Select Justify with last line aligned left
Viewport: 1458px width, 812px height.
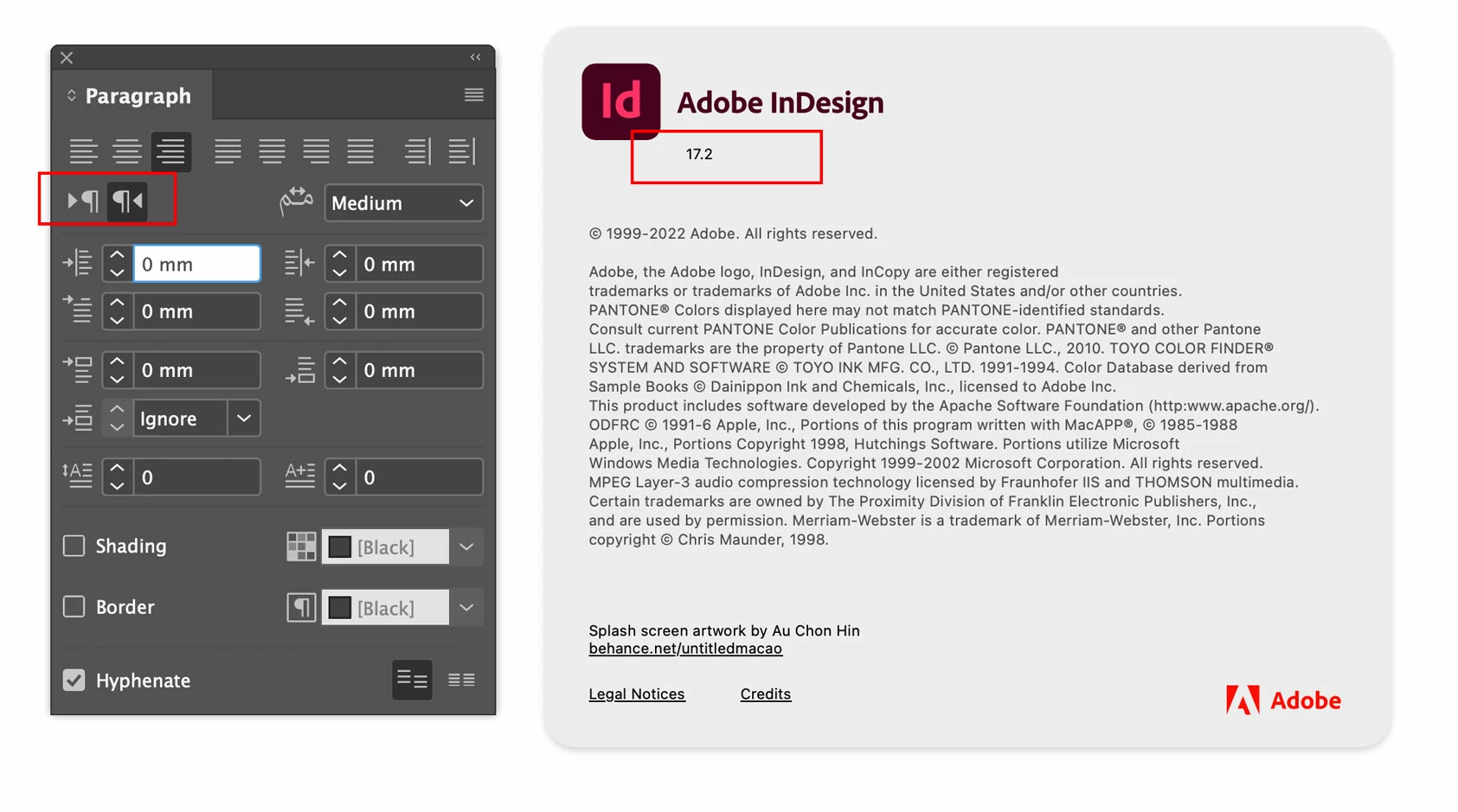[x=228, y=151]
